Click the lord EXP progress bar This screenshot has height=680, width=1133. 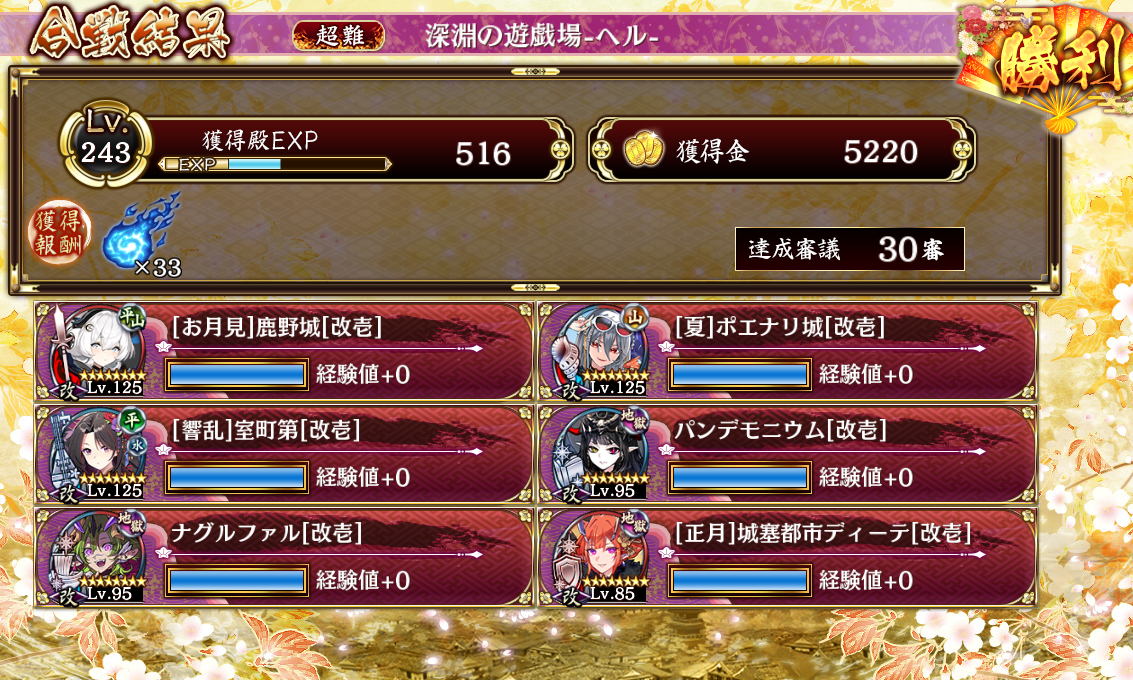point(275,164)
